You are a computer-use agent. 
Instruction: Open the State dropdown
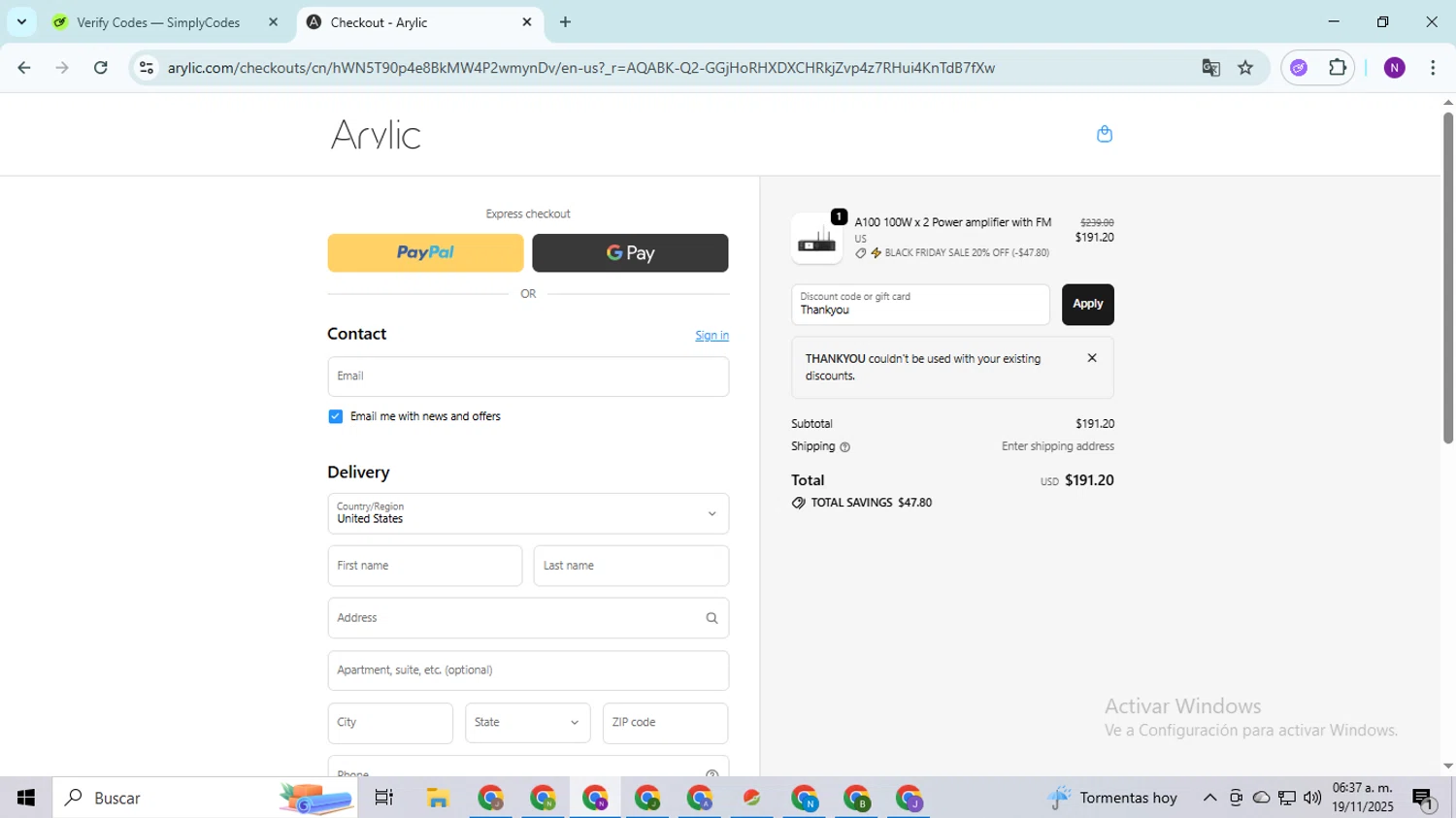click(x=527, y=723)
